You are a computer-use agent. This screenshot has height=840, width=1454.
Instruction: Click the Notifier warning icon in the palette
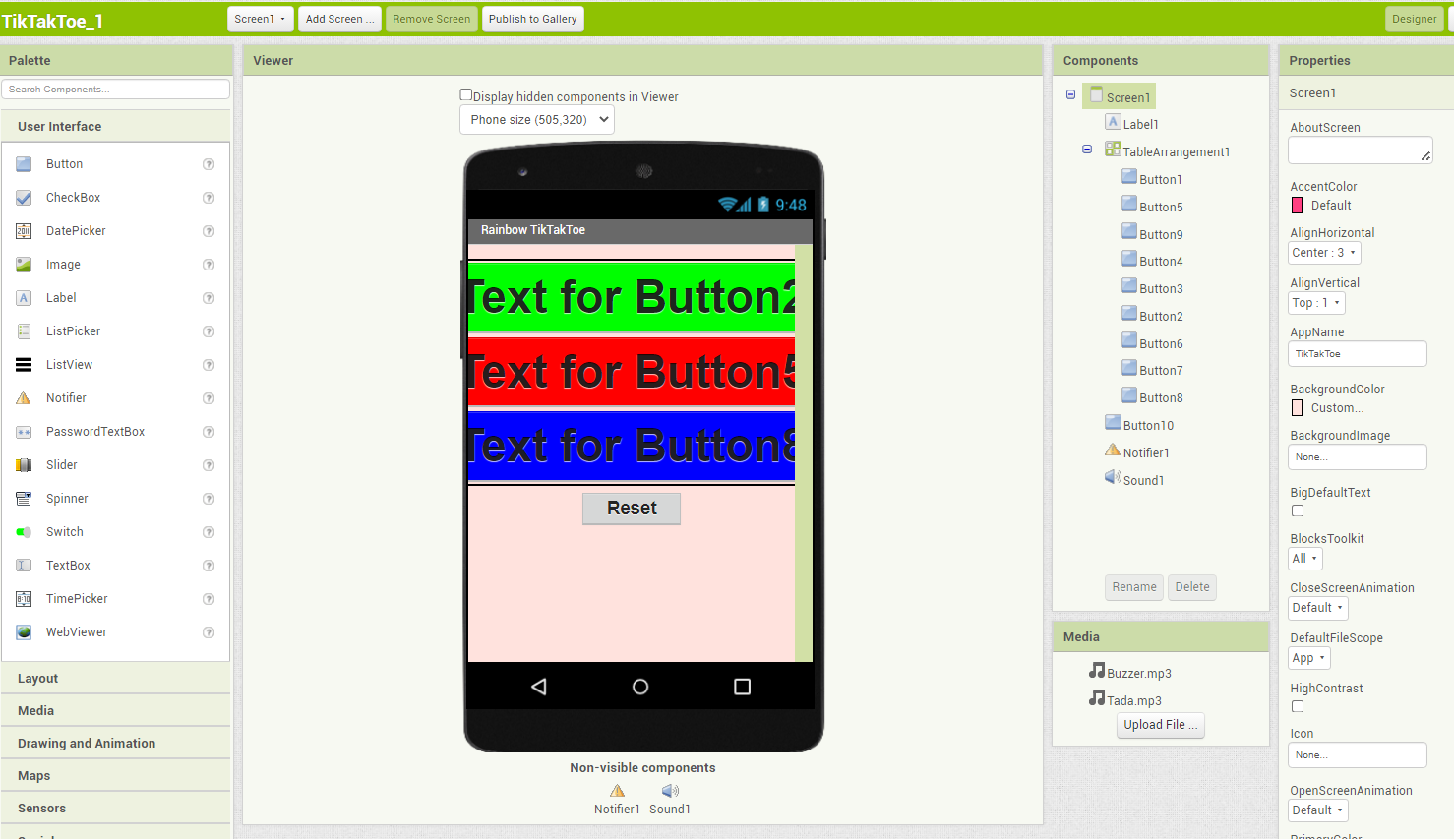pos(24,398)
